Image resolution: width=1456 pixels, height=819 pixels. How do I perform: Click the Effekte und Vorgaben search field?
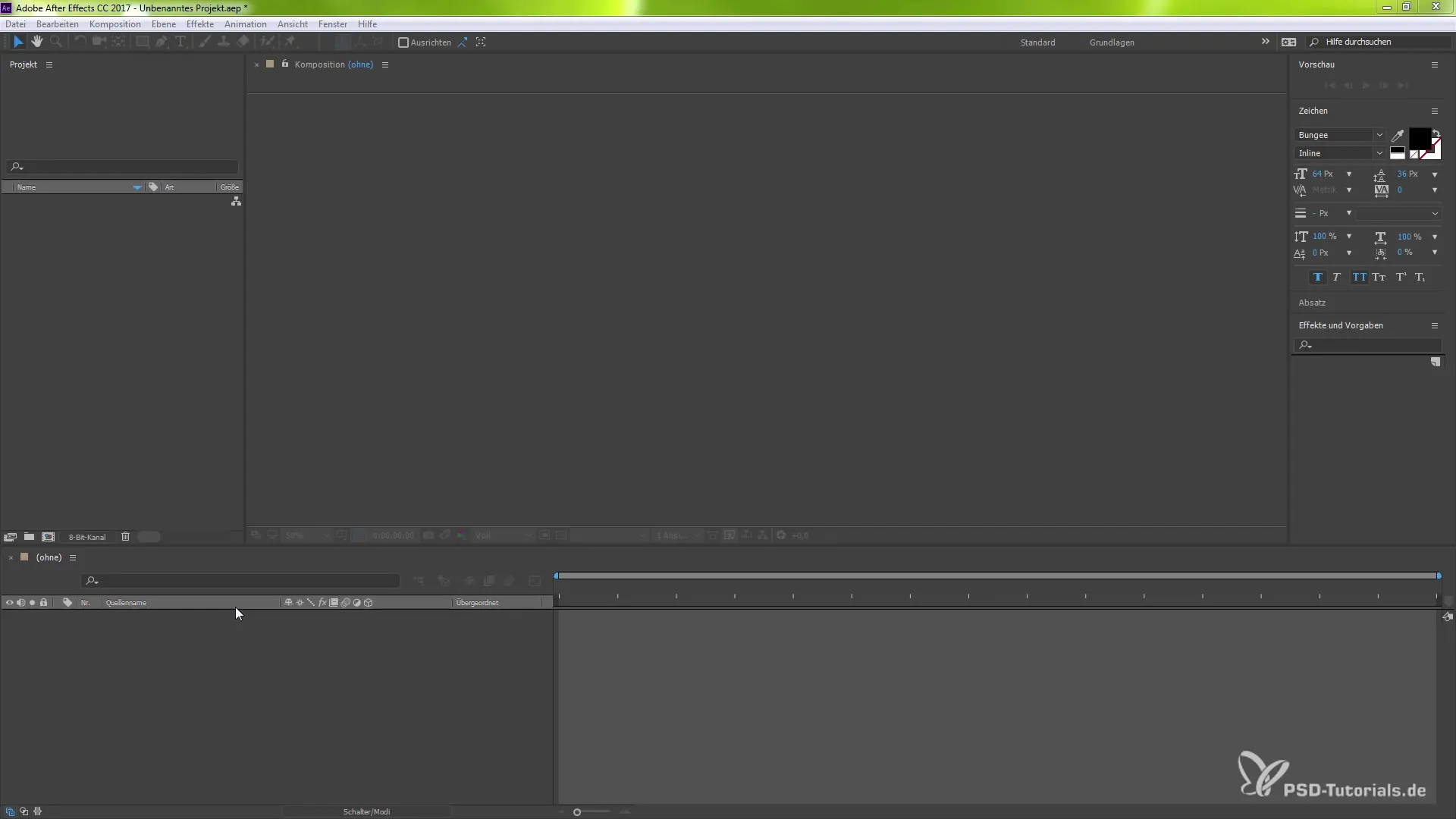1367,345
